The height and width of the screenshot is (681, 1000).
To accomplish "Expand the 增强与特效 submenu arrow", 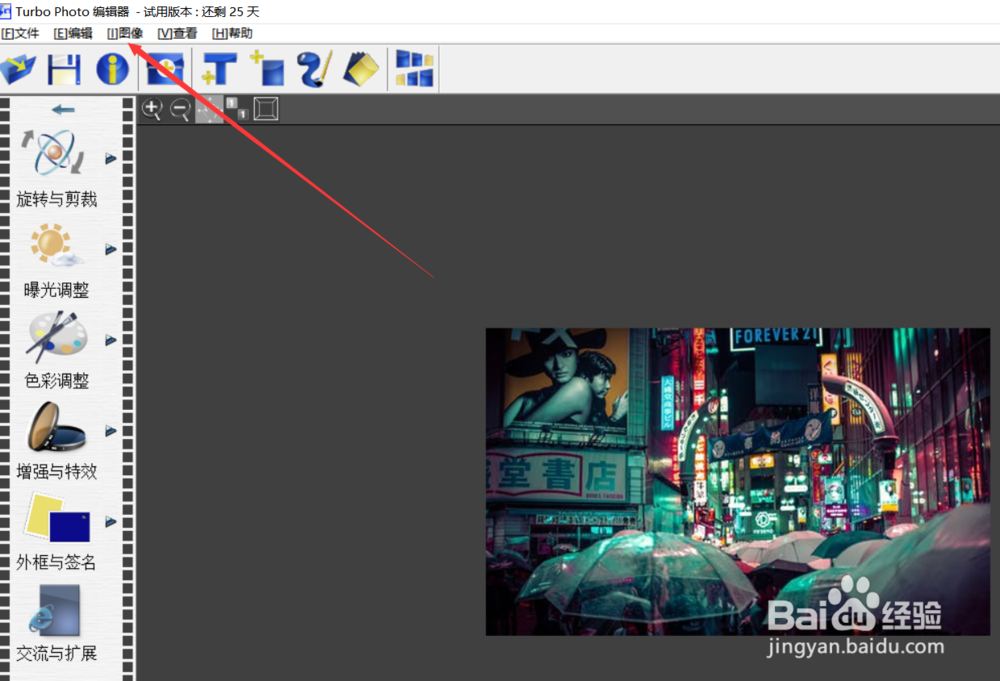I will (111, 431).
